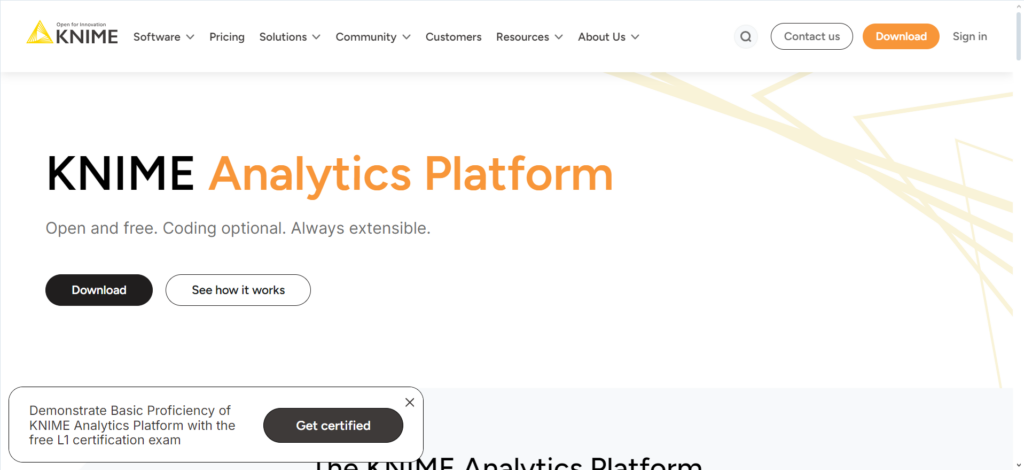Click the Get certified button
1024x470 pixels.
(x=333, y=426)
